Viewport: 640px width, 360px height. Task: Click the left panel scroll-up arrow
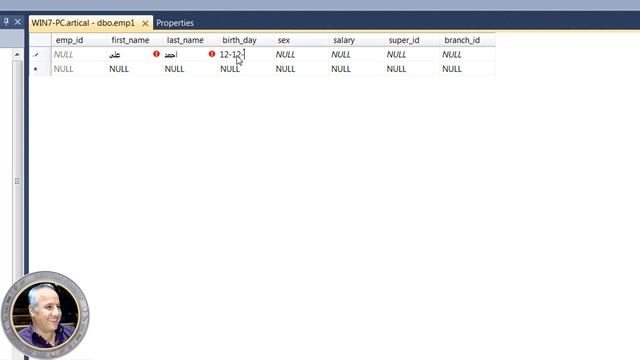click(17, 54)
